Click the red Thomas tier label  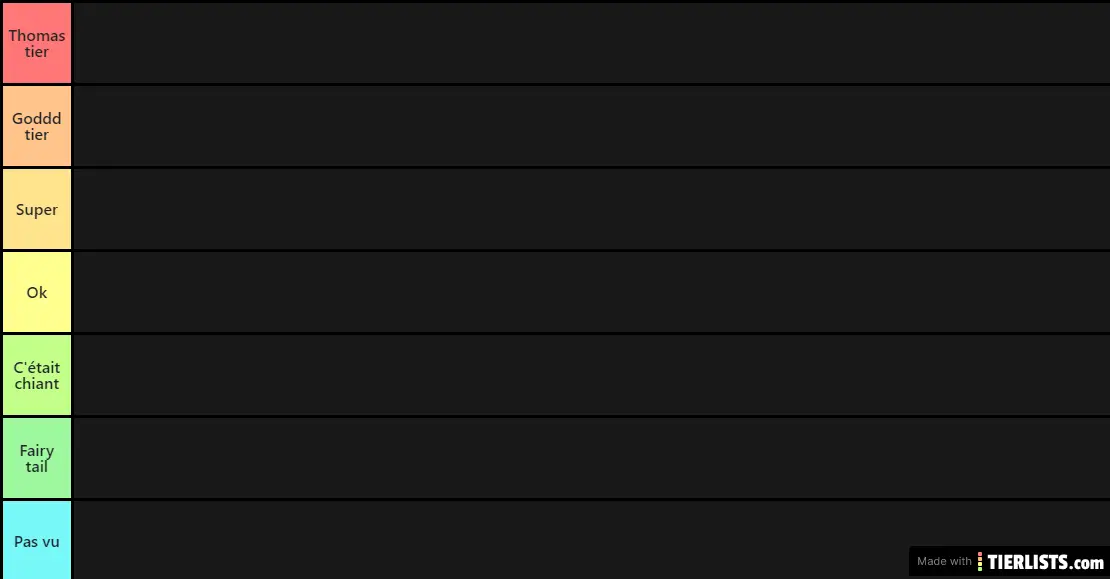37,43
